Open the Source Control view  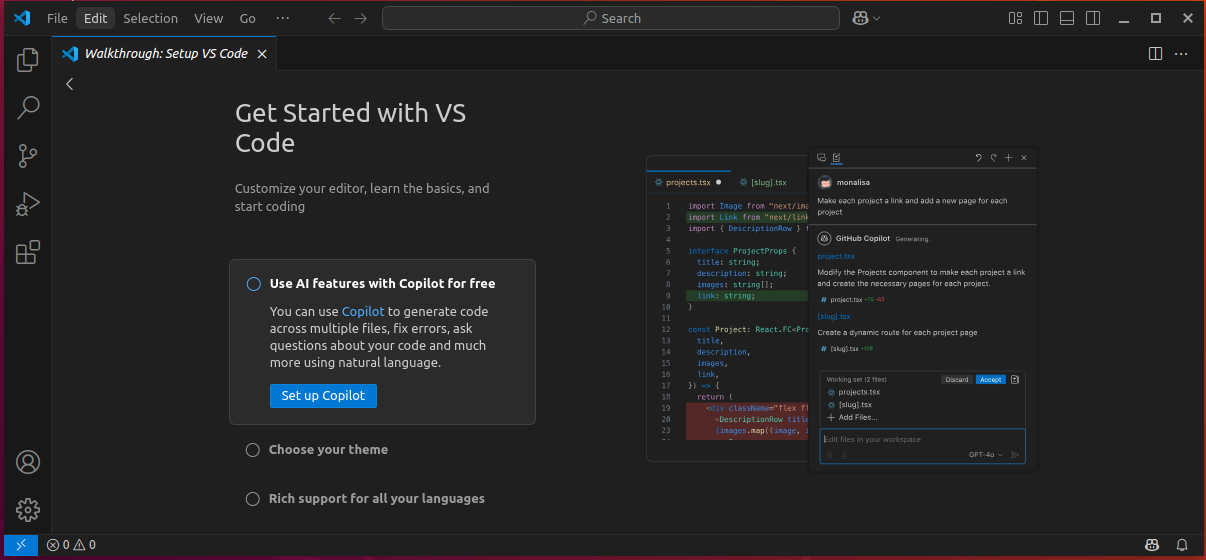click(x=28, y=156)
